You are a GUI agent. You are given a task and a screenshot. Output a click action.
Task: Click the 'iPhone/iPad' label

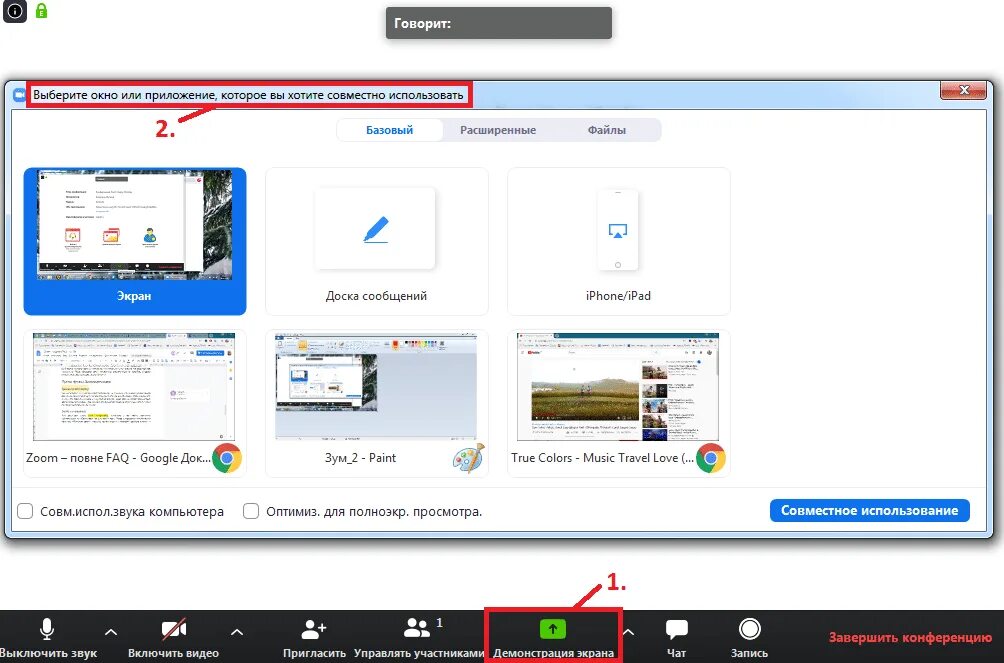(618, 296)
